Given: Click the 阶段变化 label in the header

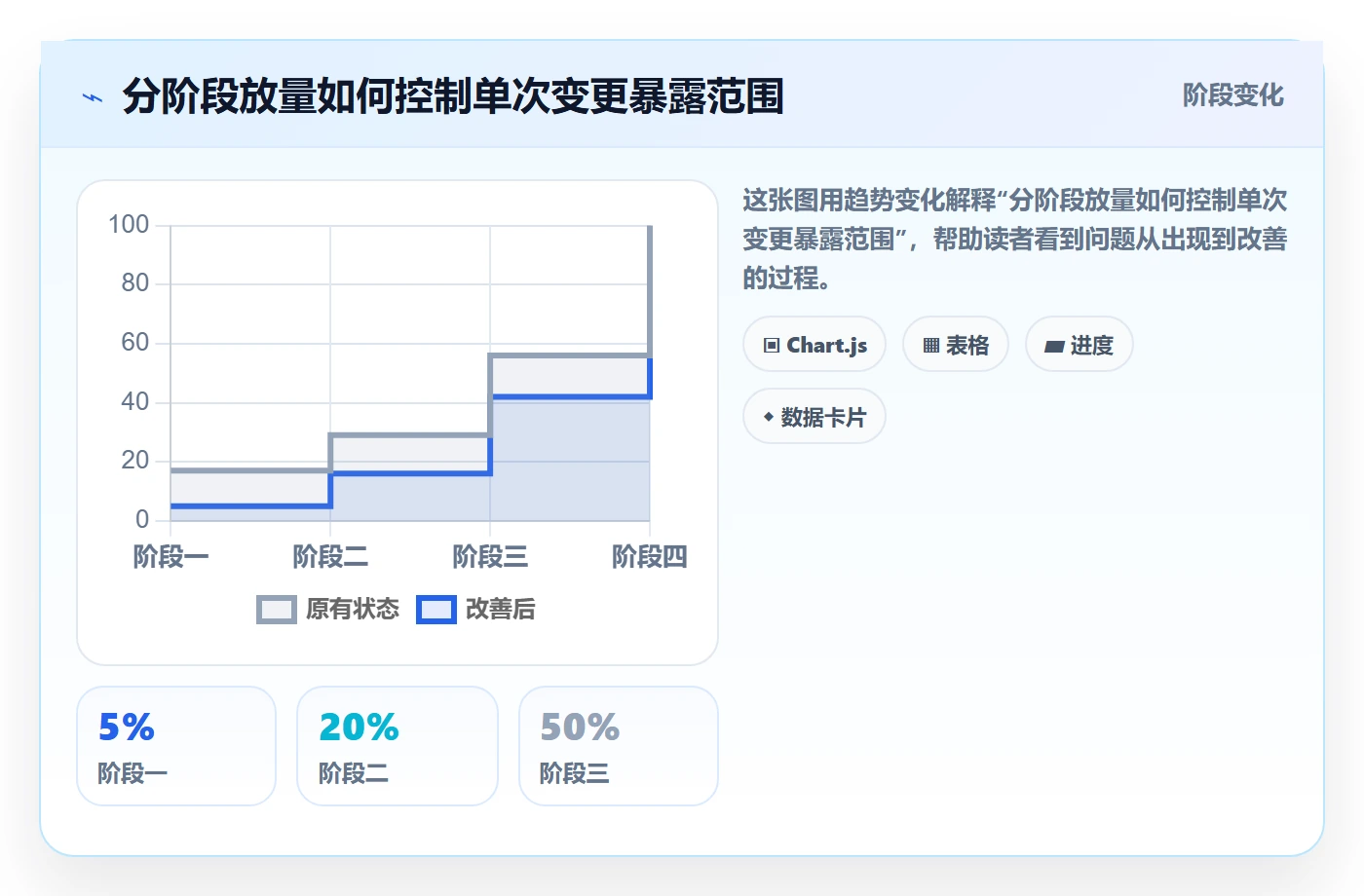Looking at the screenshot, I should [1233, 95].
